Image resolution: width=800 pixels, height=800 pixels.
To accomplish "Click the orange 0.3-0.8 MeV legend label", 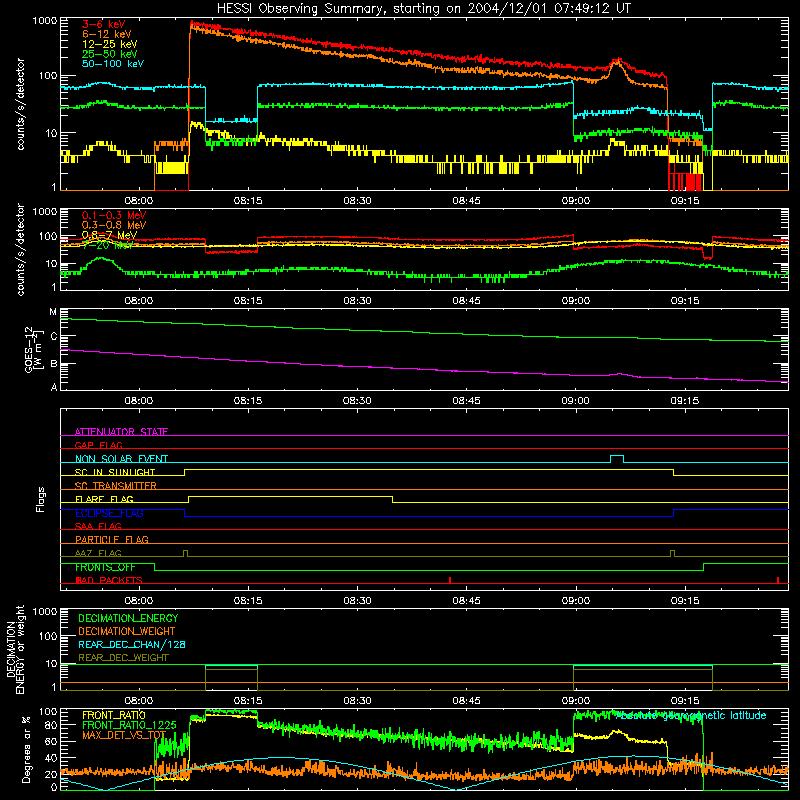I will coord(114,225).
